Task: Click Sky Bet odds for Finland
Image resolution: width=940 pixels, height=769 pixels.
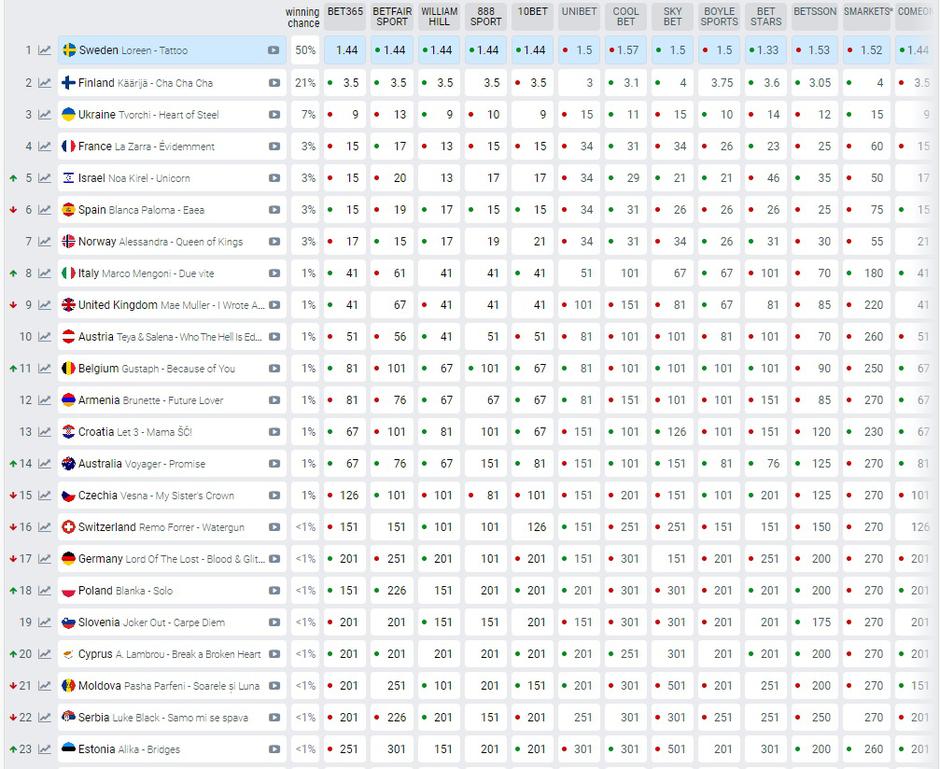Action: click(673, 83)
